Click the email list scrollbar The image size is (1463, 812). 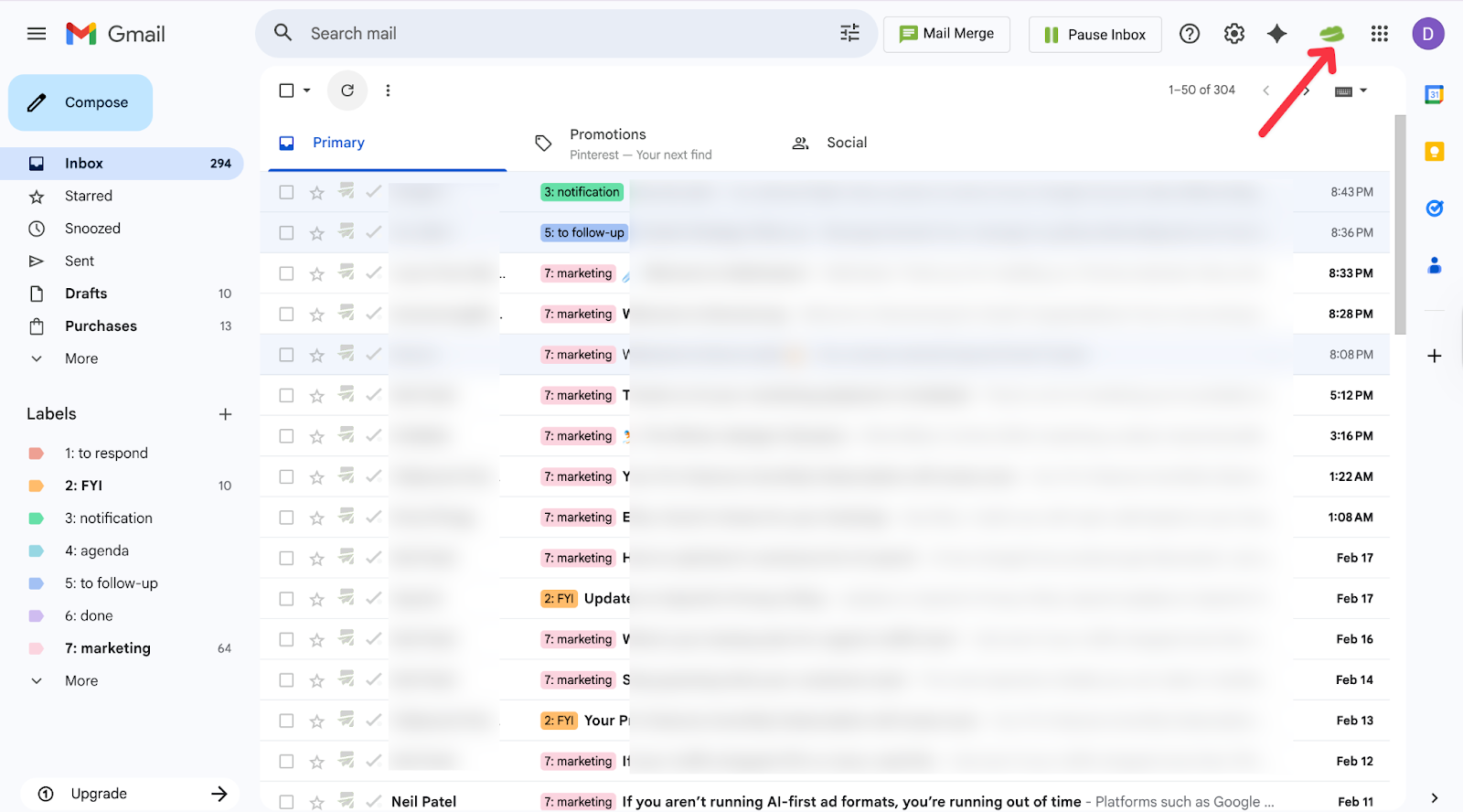[1400, 225]
